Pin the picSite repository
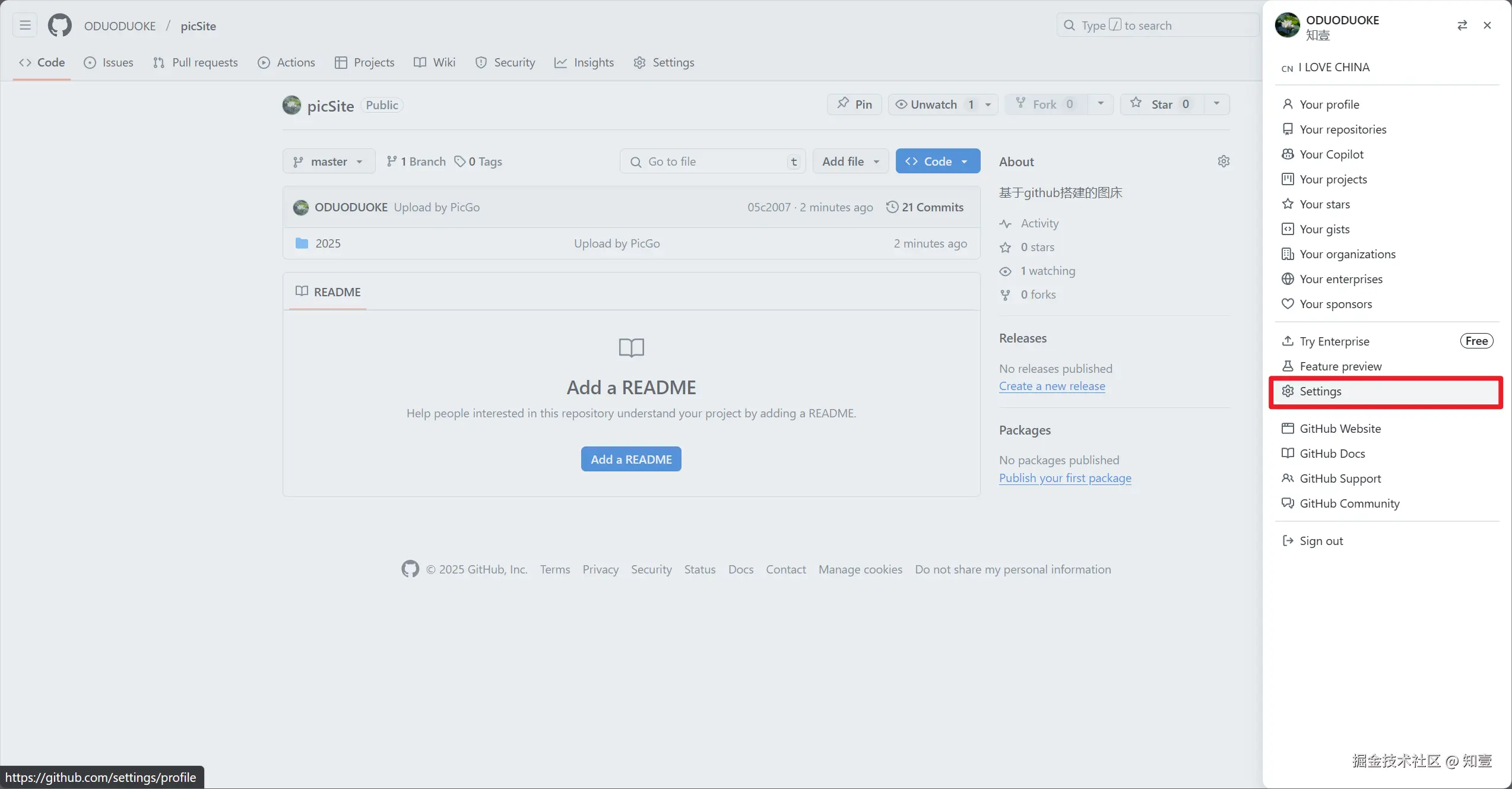The height and width of the screenshot is (789, 1512). [854, 104]
